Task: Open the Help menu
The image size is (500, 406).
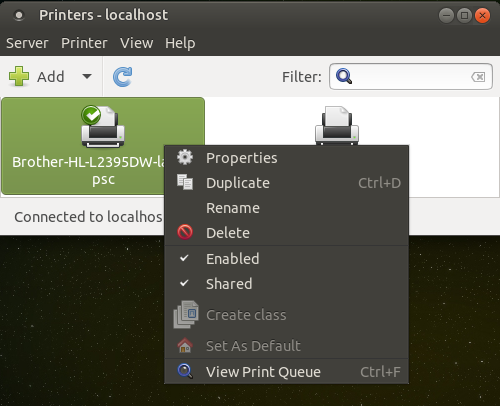Action: 180,43
